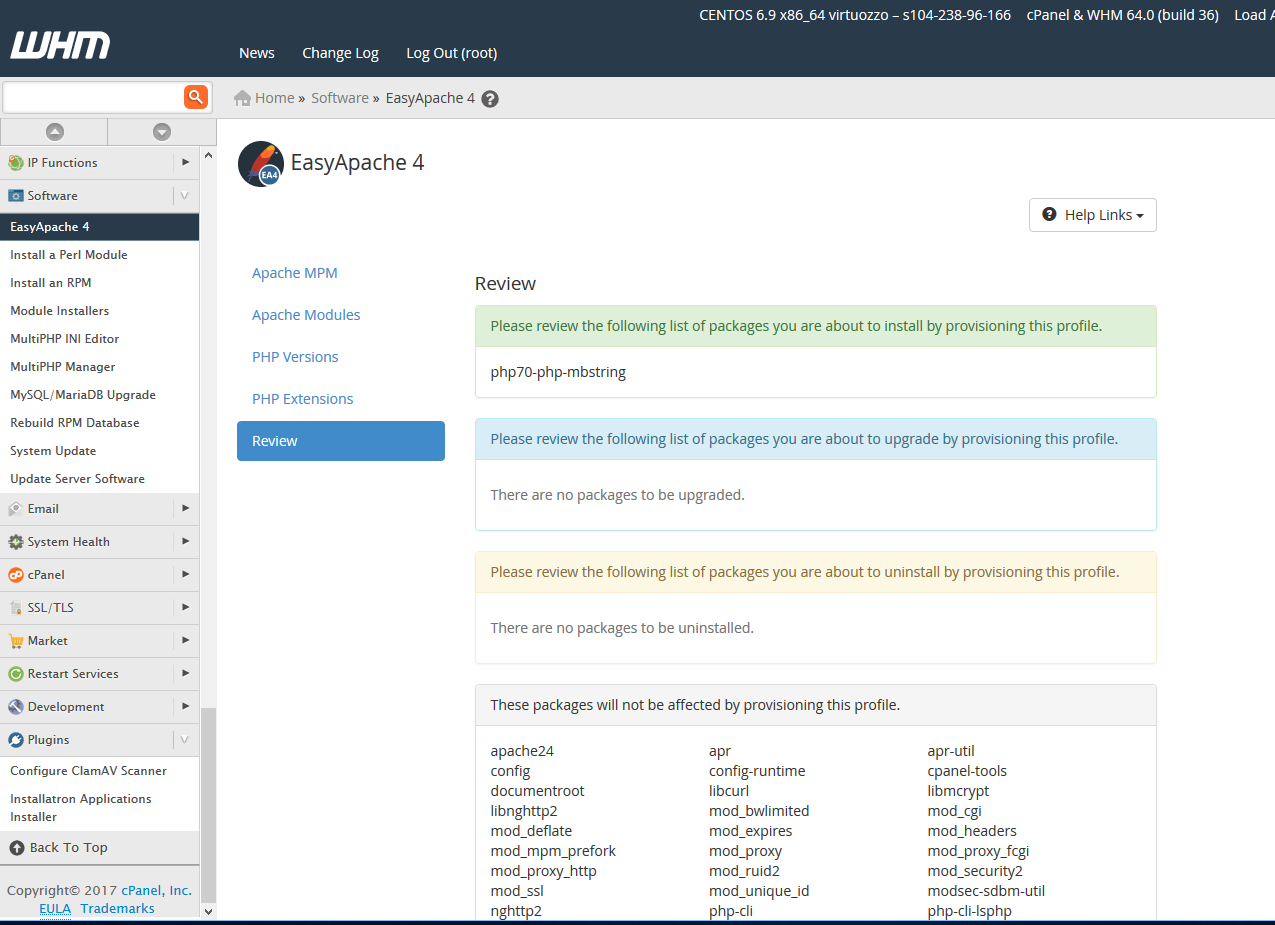The image size is (1275, 925).
Task: Expand the IP Functions section arrow
Action: point(185,162)
